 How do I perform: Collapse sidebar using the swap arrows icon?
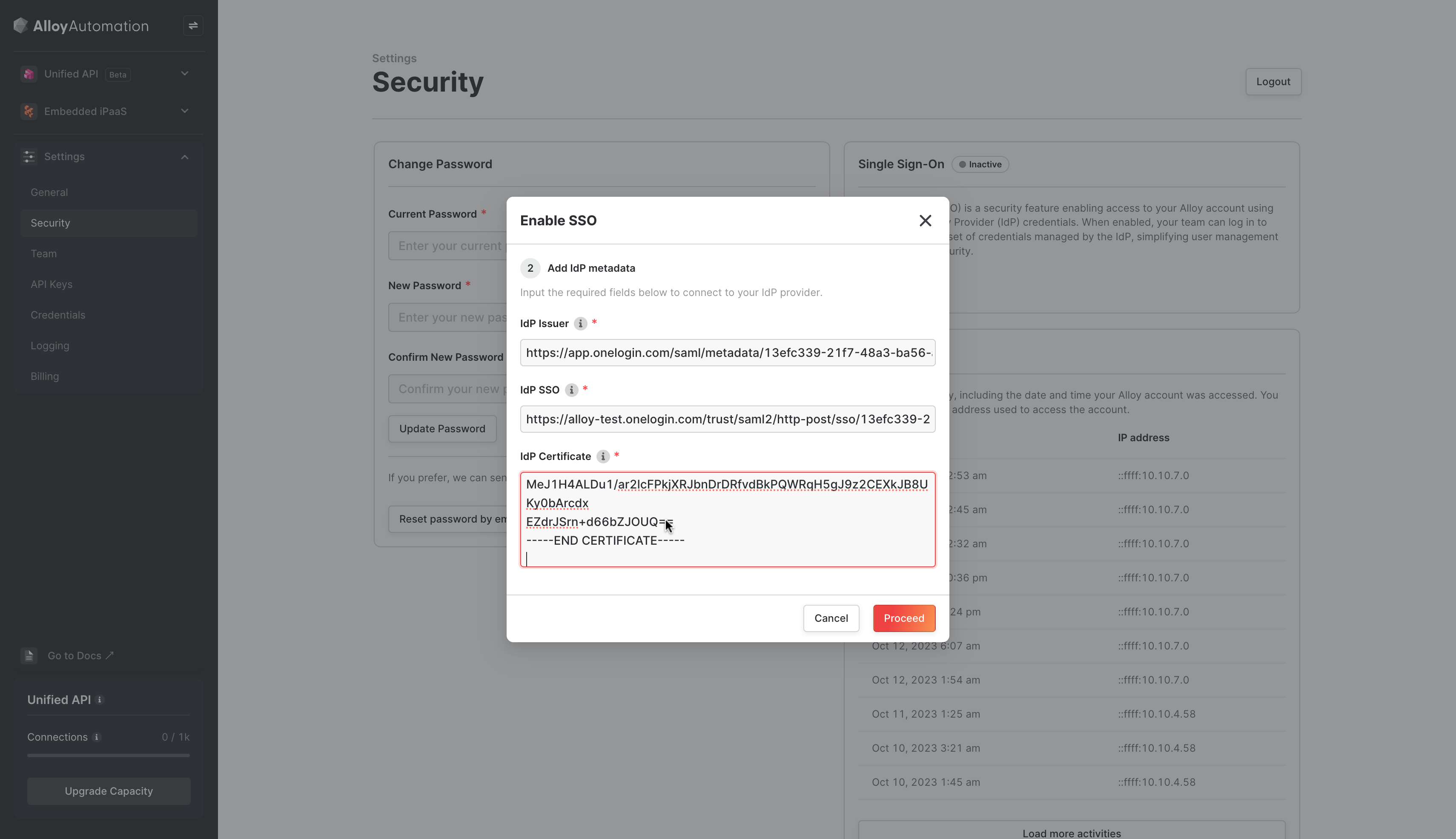click(193, 26)
